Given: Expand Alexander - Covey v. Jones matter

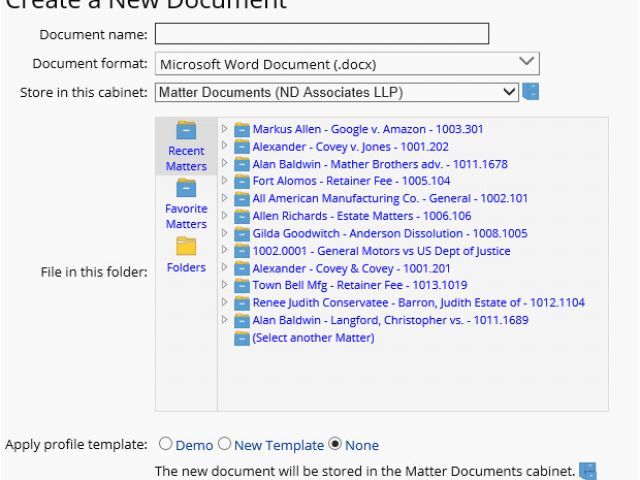Looking at the screenshot, I should pos(224,145).
